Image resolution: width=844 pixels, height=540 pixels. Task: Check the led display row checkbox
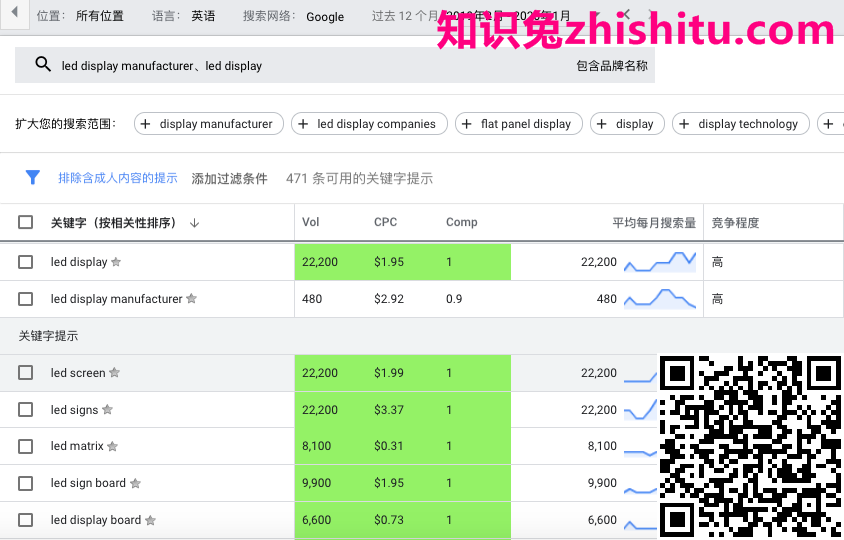(x=25, y=262)
